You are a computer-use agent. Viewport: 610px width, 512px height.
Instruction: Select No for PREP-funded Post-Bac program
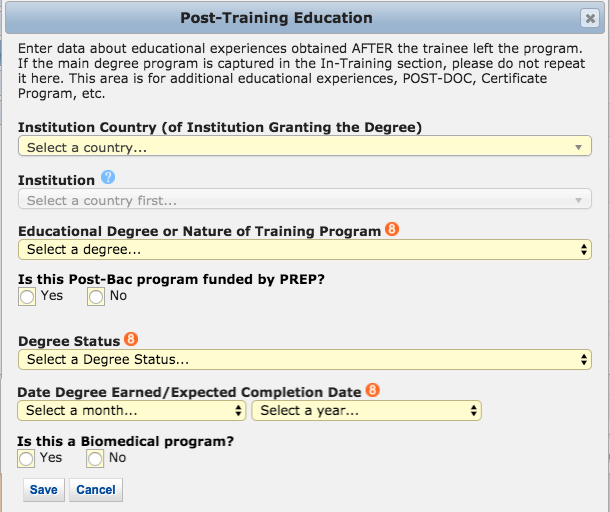pyautogui.click(x=96, y=296)
